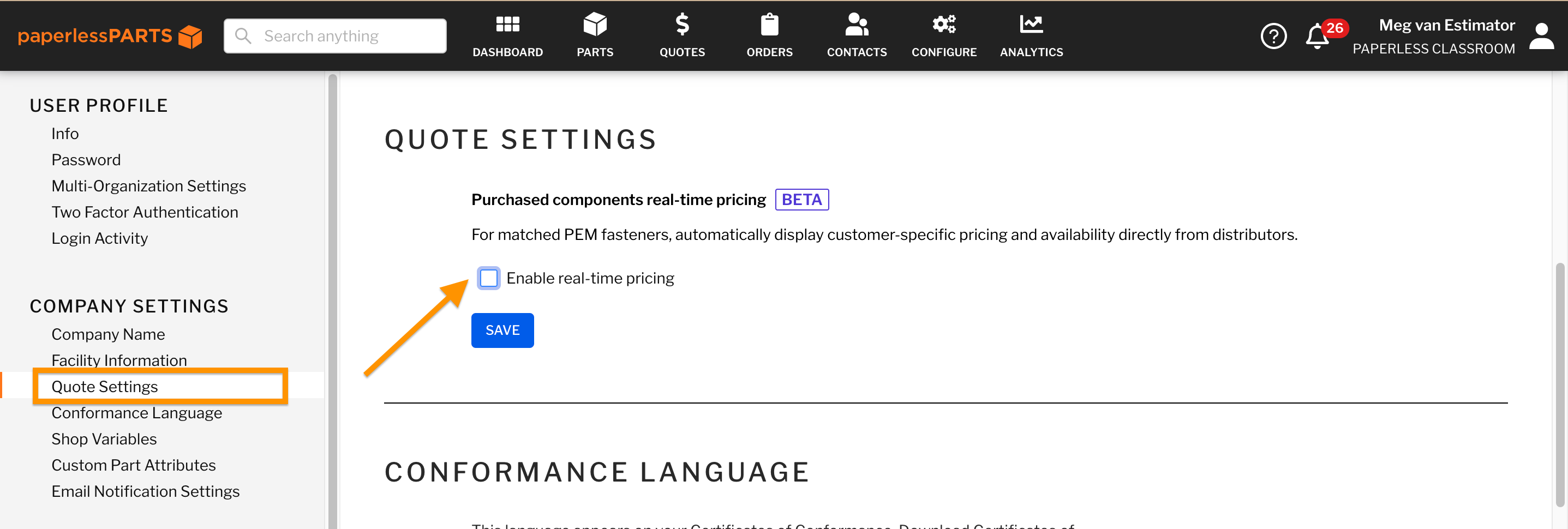The width and height of the screenshot is (1568, 529).
Task: Click the magnifying glass in the search bar
Action: [x=243, y=35]
